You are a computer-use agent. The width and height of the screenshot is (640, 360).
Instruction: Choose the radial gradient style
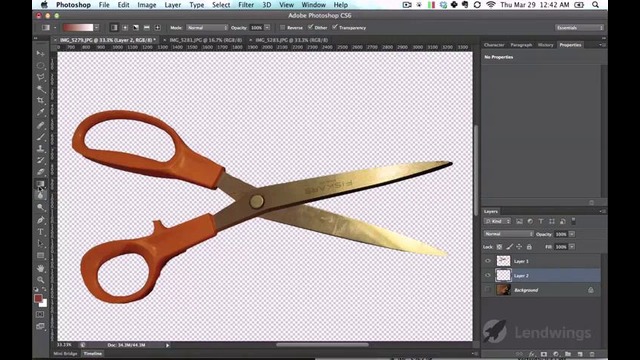(125, 27)
